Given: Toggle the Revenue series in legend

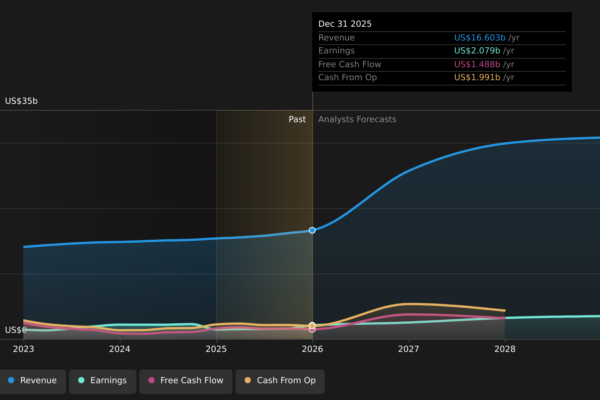Looking at the screenshot, I should [32, 380].
